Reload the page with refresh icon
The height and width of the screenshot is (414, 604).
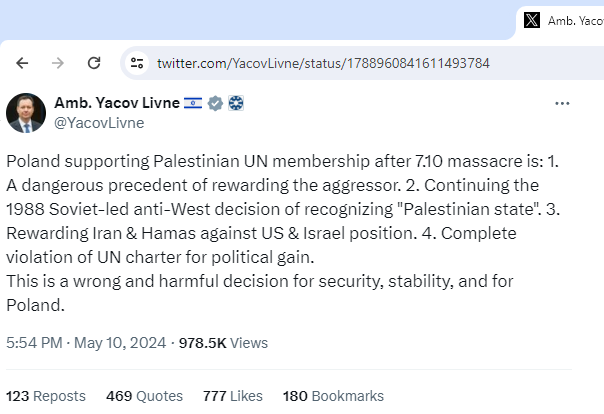(x=94, y=63)
